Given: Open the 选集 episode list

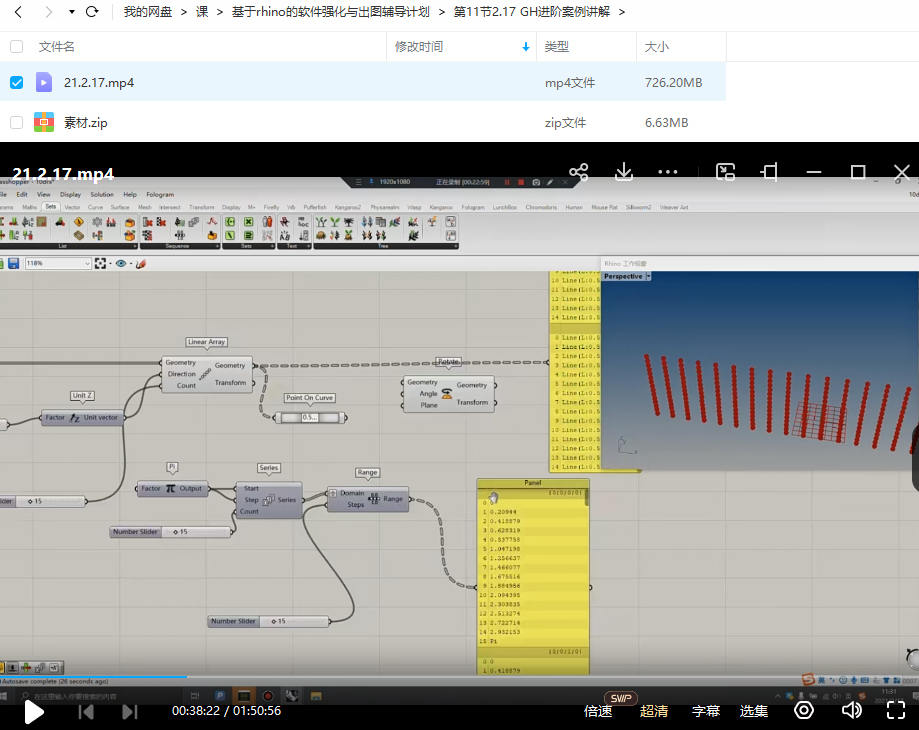Looking at the screenshot, I should tap(754, 711).
